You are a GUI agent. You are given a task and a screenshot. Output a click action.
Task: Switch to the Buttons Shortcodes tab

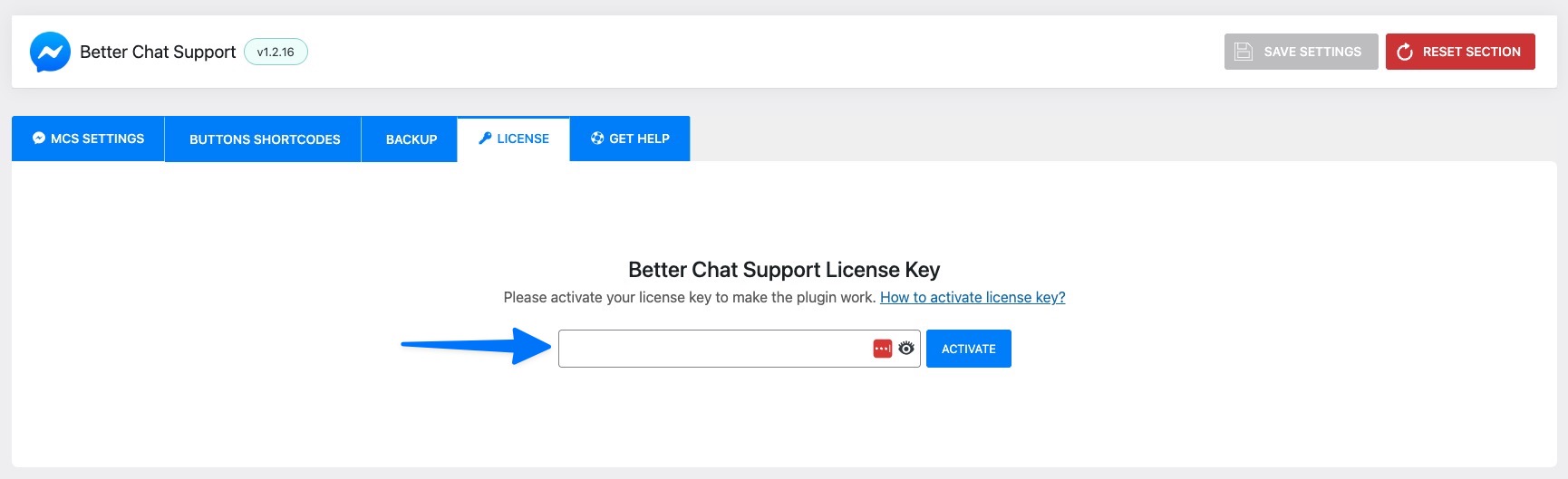point(265,139)
